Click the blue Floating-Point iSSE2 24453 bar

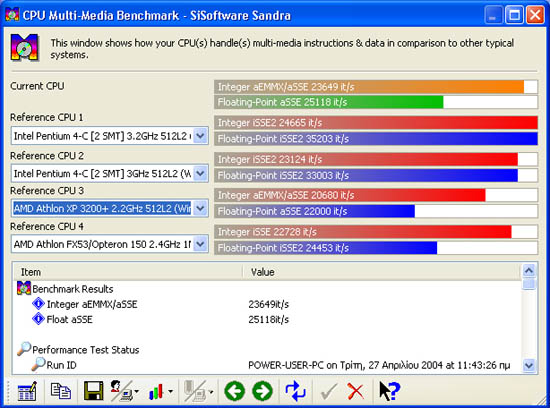click(326, 248)
